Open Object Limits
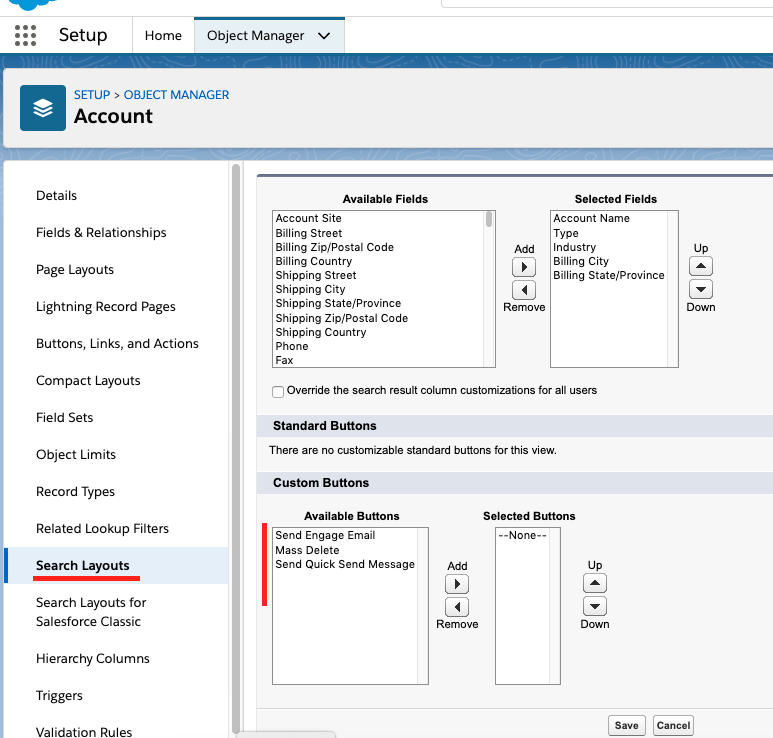The width and height of the screenshot is (773, 738). 76,455
